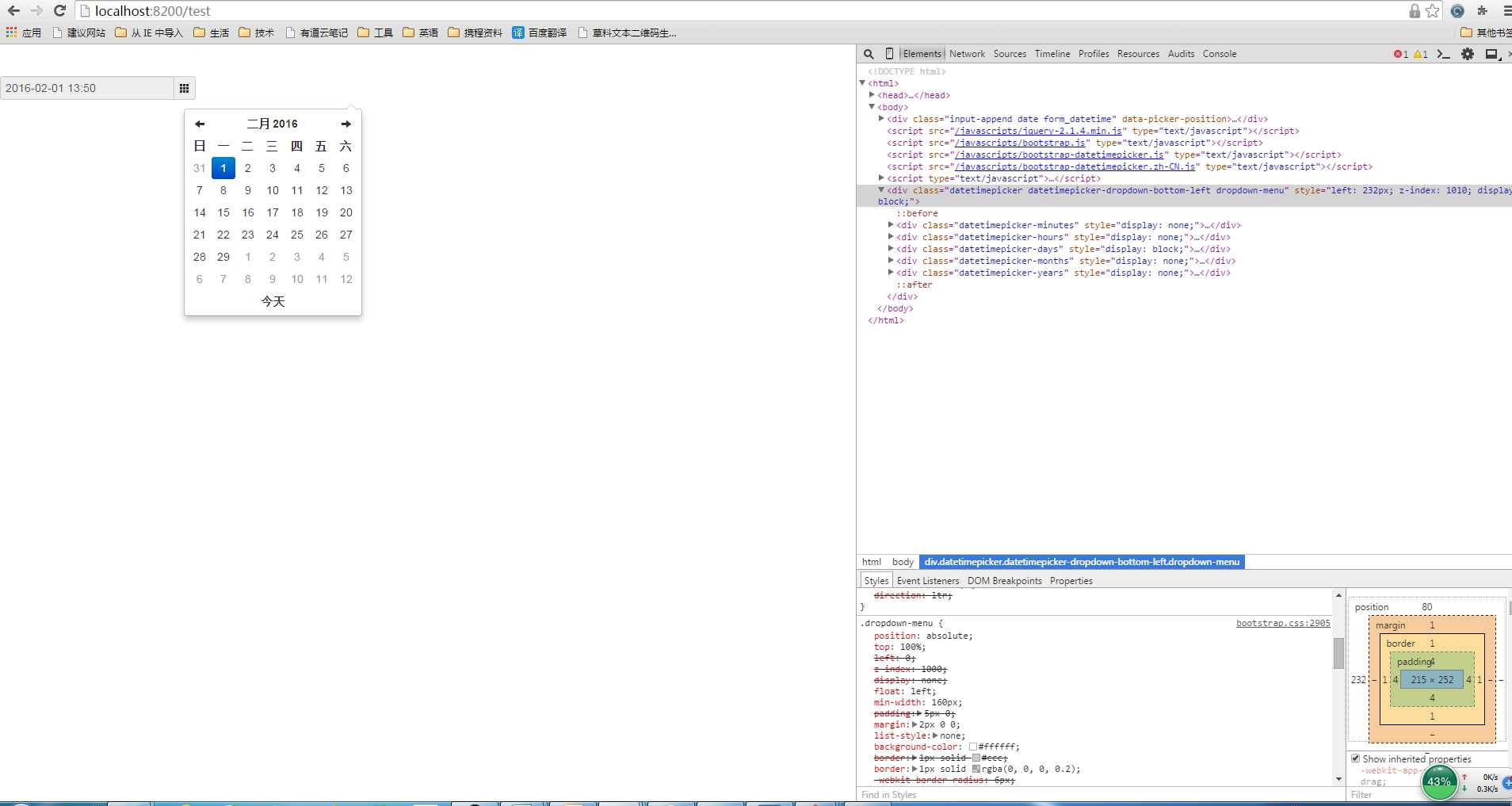Screen dimensions: 1512x806
Task: Click the 今天 today button
Action: click(x=273, y=301)
